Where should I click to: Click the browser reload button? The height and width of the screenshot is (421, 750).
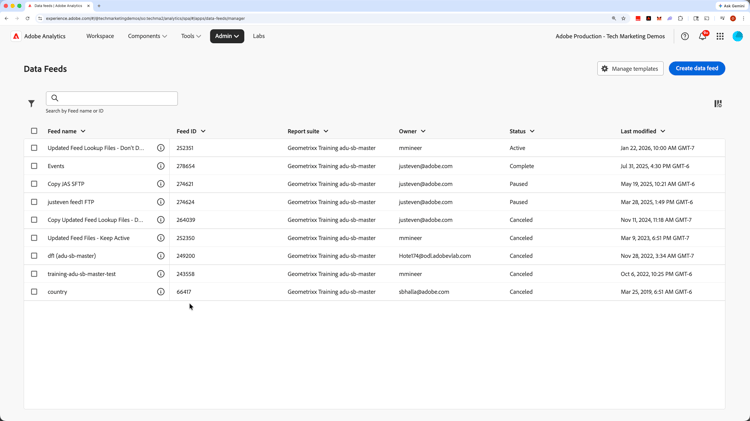pyautogui.click(x=27, y=18)
